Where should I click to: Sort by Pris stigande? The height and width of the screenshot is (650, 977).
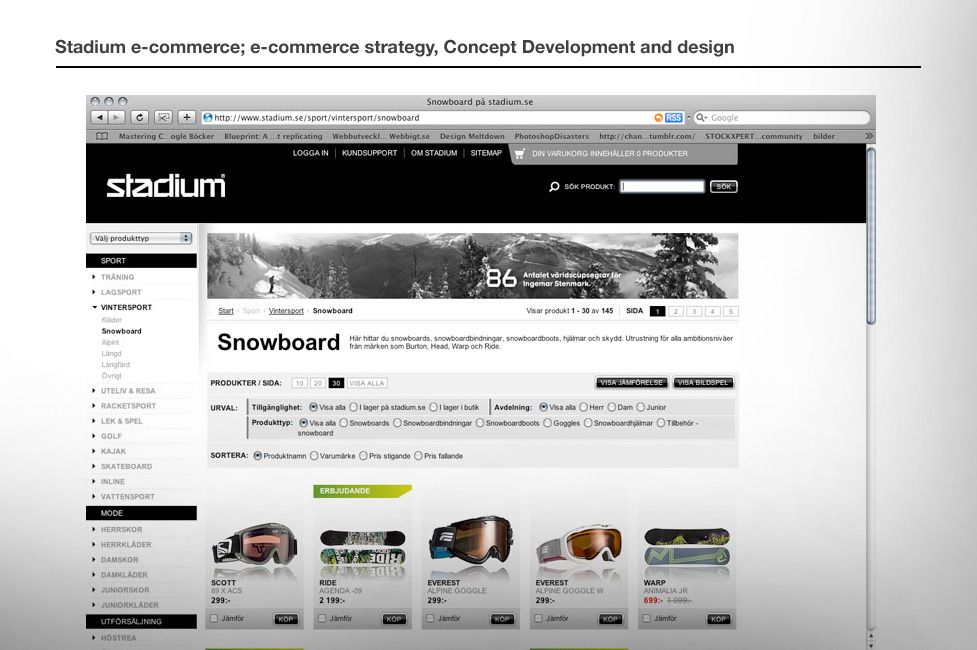[x=363, y=456]
